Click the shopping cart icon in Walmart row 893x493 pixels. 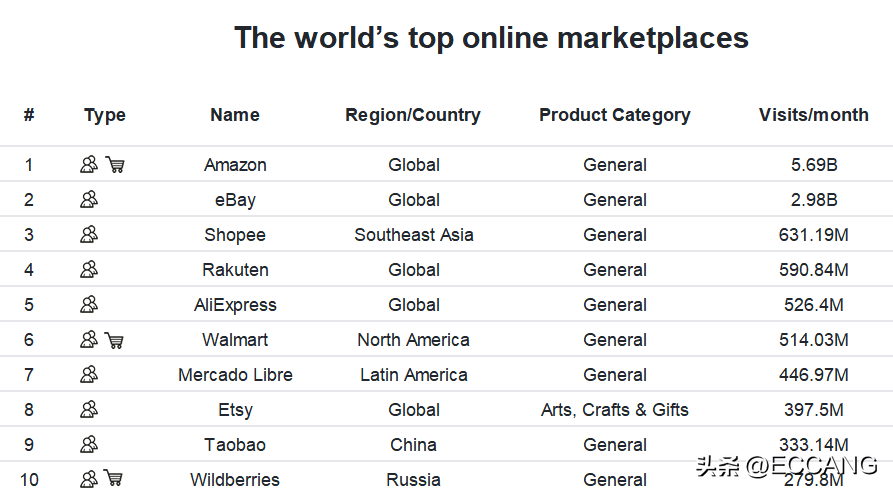tap(114, 340)
